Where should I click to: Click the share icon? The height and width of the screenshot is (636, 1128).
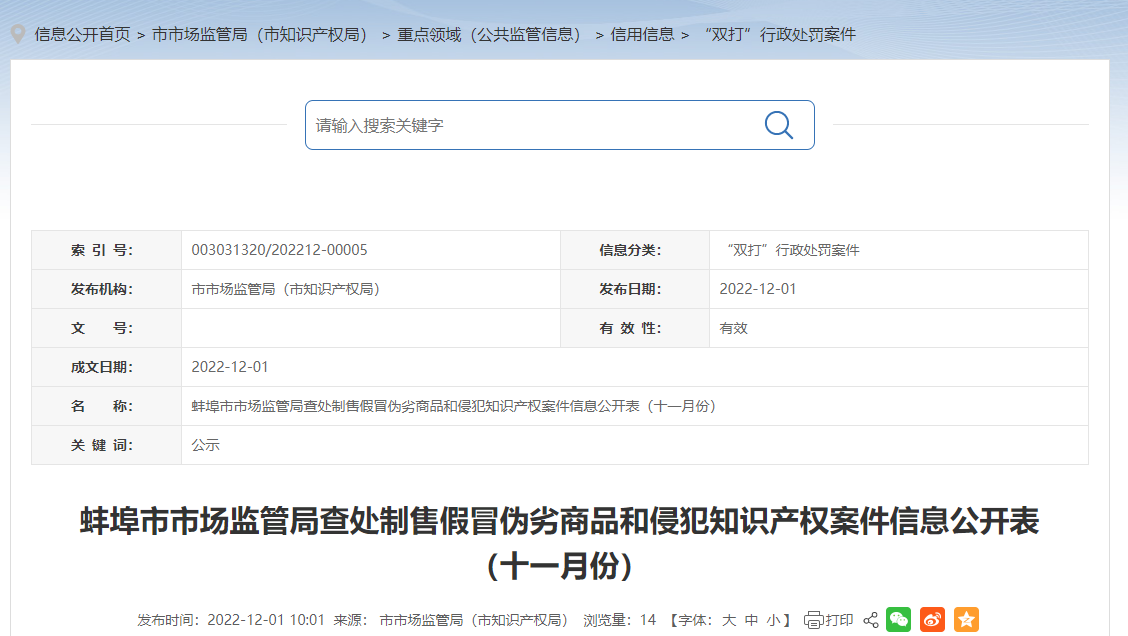[x=870, y=620]
